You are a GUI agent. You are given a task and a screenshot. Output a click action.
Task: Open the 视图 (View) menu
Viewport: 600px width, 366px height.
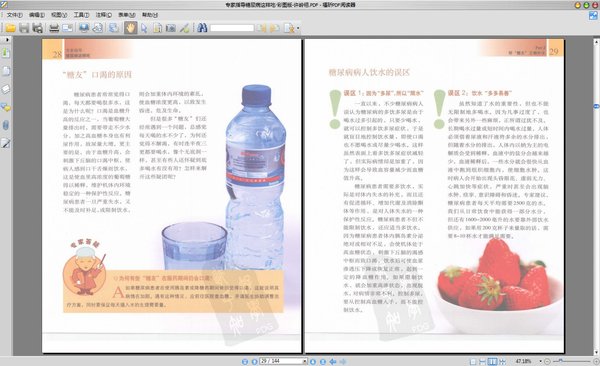59,15
